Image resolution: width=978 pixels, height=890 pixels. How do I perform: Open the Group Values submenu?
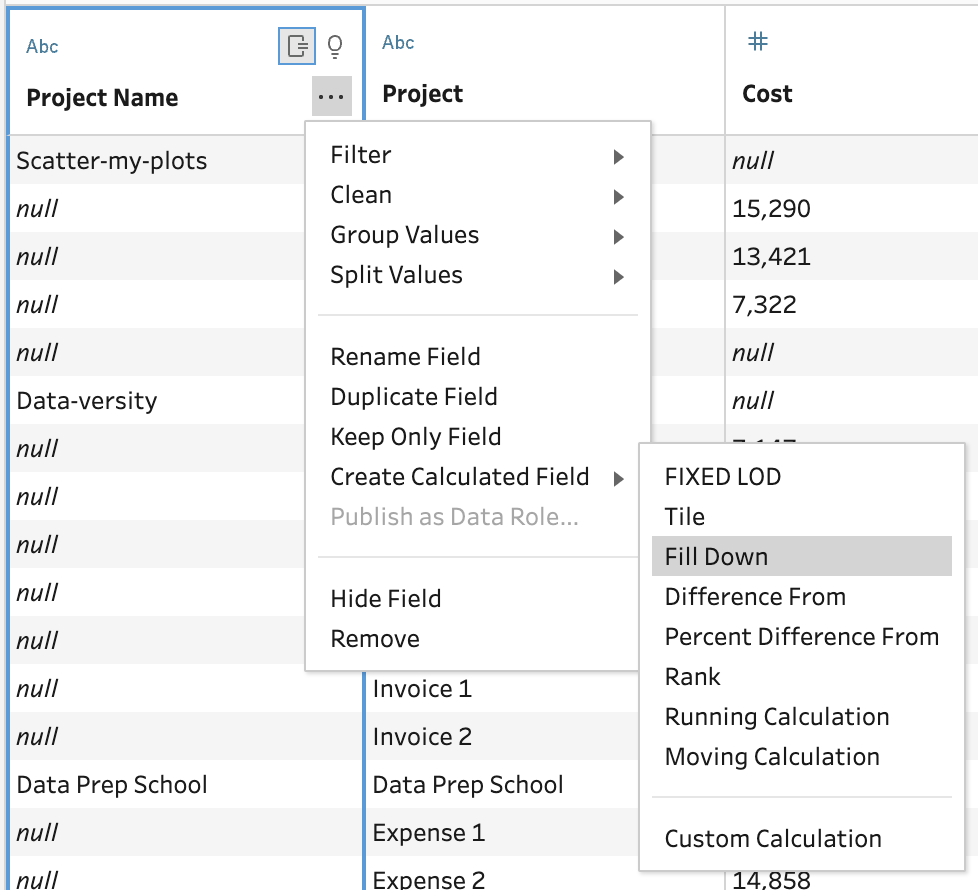click(404, 234)
